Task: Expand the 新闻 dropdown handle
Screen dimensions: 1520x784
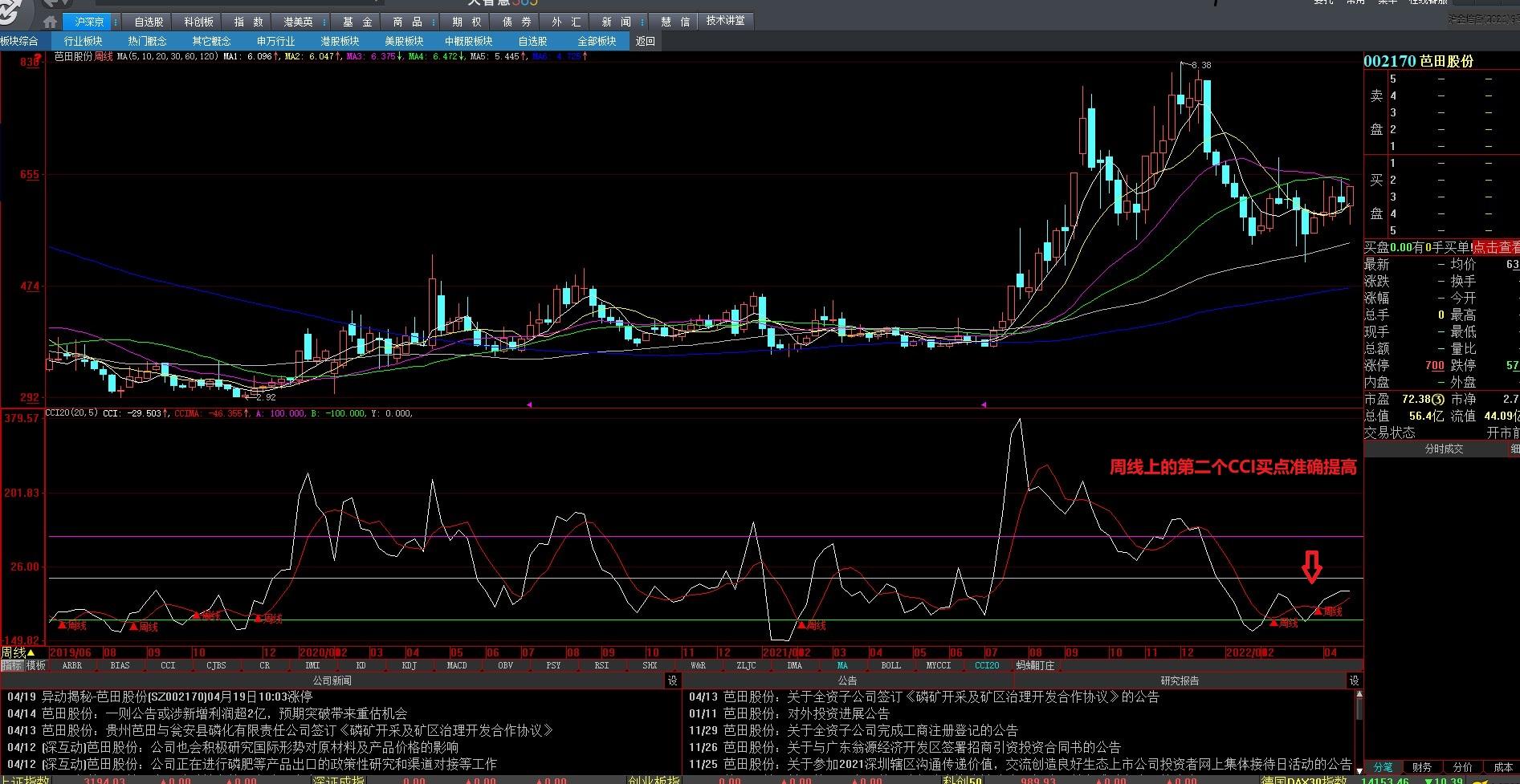Action: click(644, 22)
